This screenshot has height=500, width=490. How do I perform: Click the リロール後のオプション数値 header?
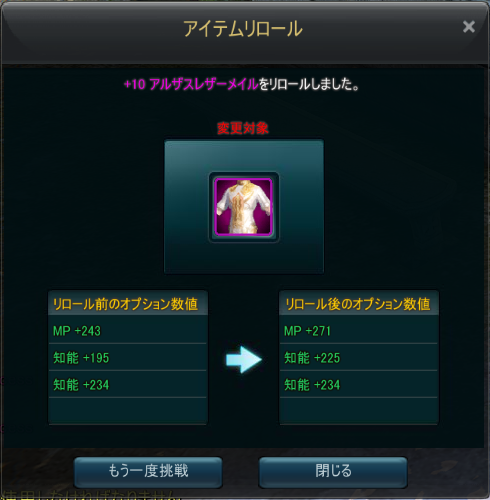359,304
